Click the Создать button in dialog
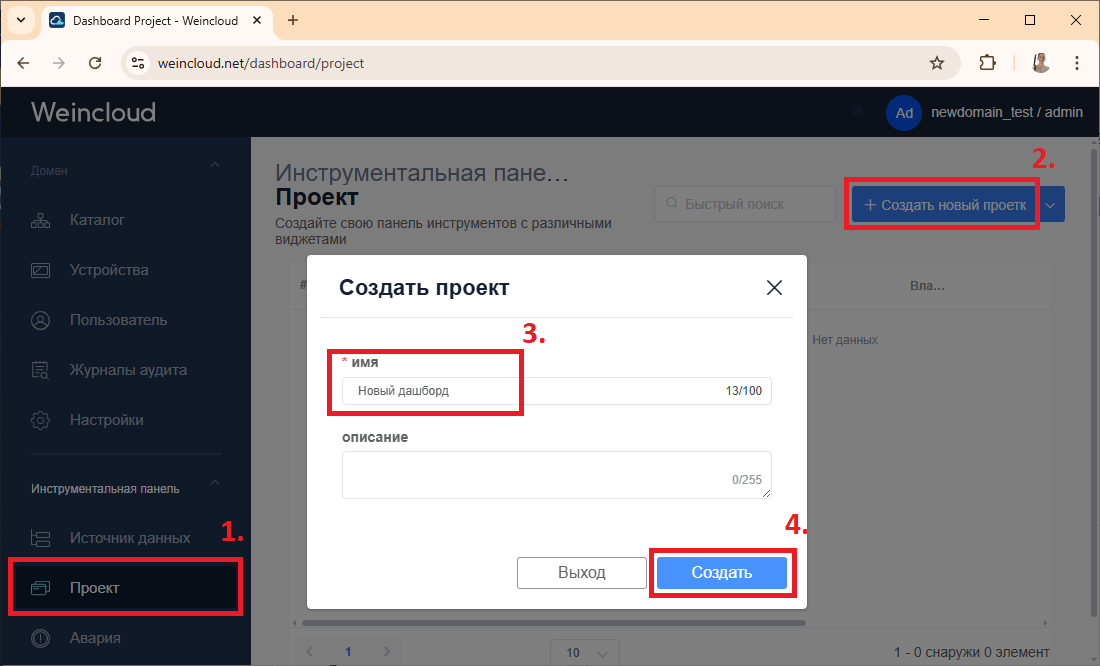 [x=721, y=573]
